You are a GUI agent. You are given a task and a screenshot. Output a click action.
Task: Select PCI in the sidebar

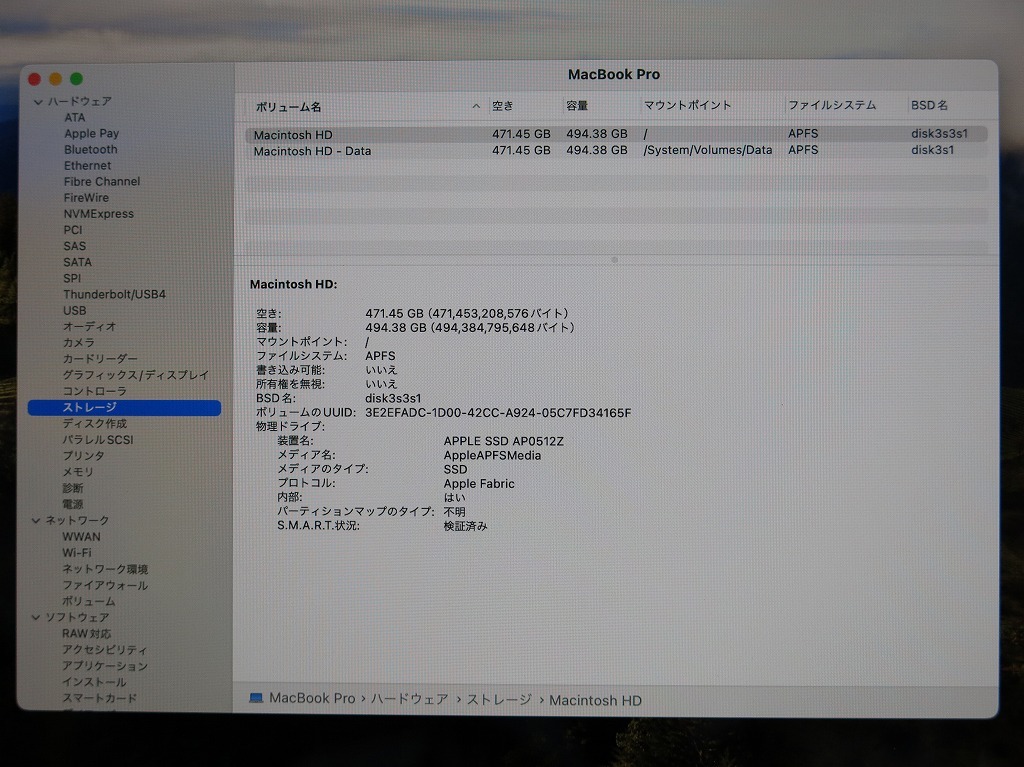click(72, 230)
